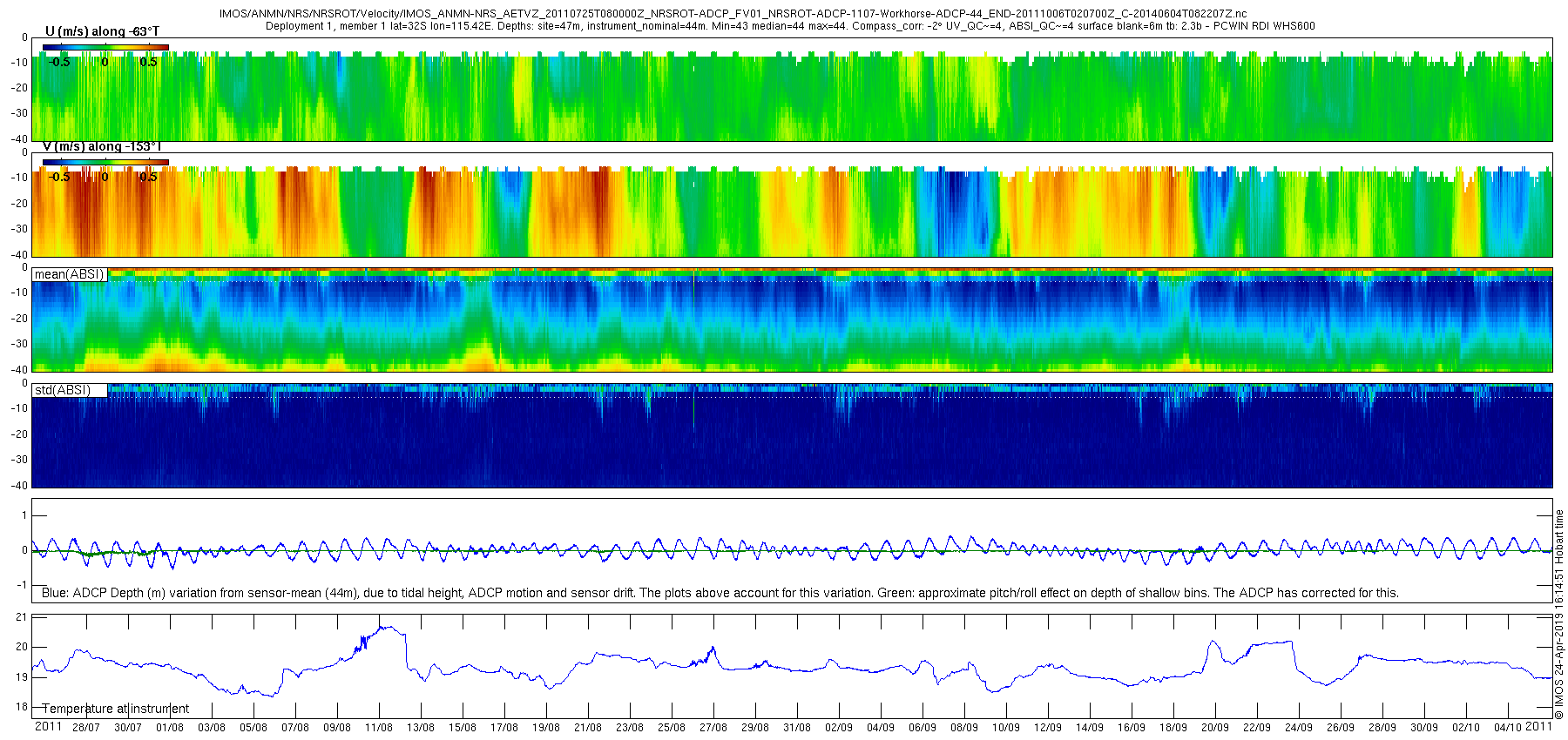Click the "06/09" date tick label
The image size is (1568, 740).
coord(922,728)
